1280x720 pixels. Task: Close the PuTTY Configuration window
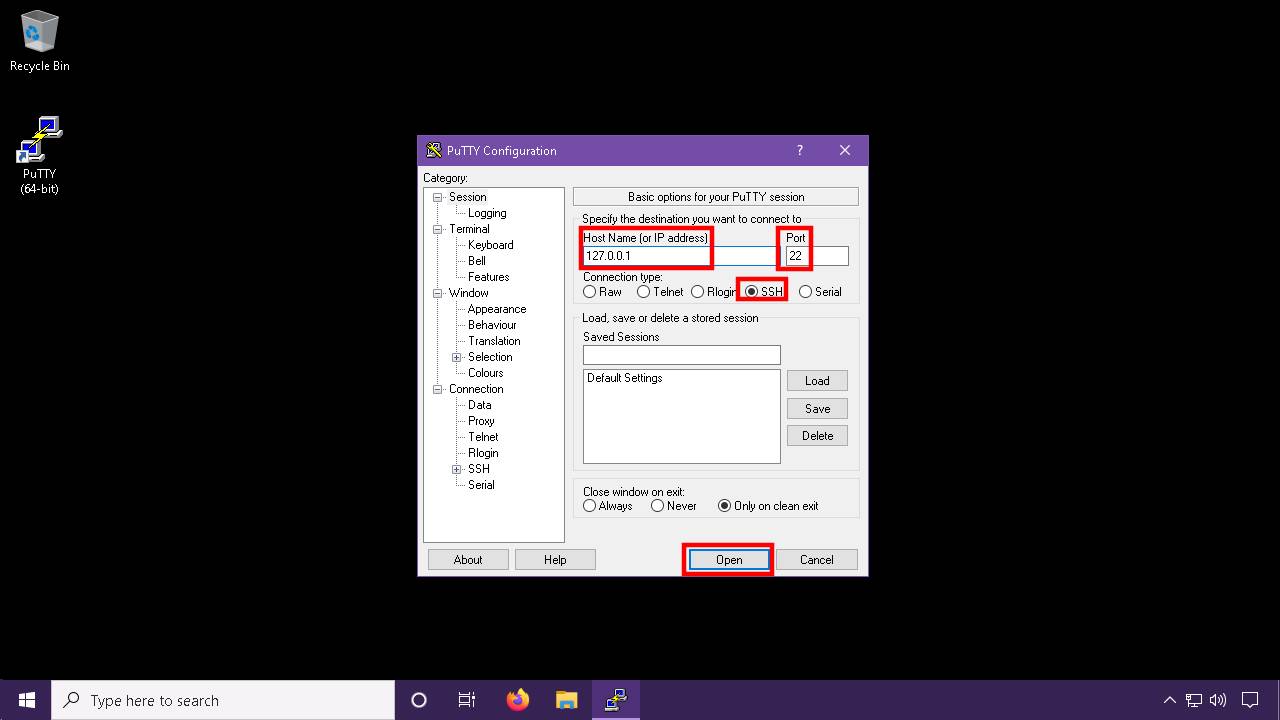(x=845, y=151)
